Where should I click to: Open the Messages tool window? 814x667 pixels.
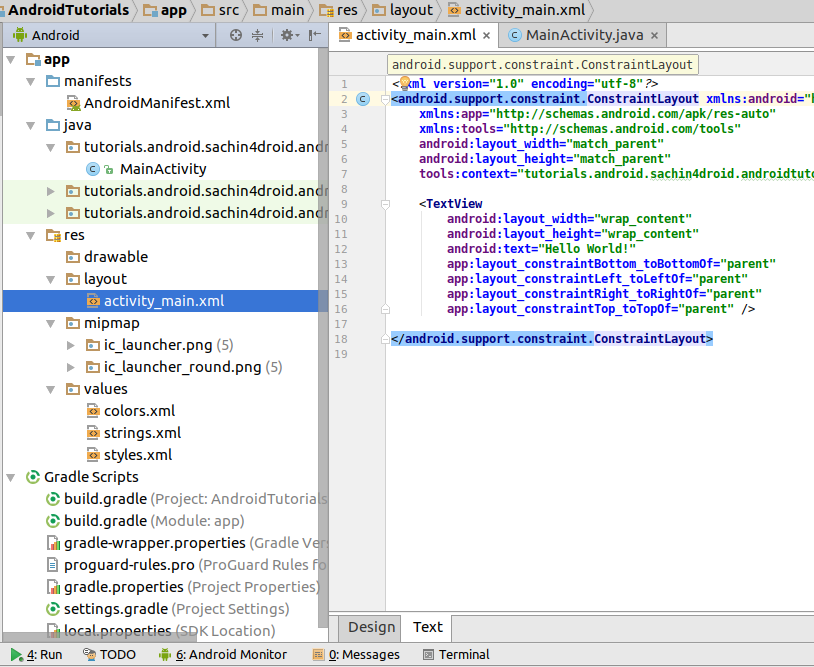(x=356, y=655)
